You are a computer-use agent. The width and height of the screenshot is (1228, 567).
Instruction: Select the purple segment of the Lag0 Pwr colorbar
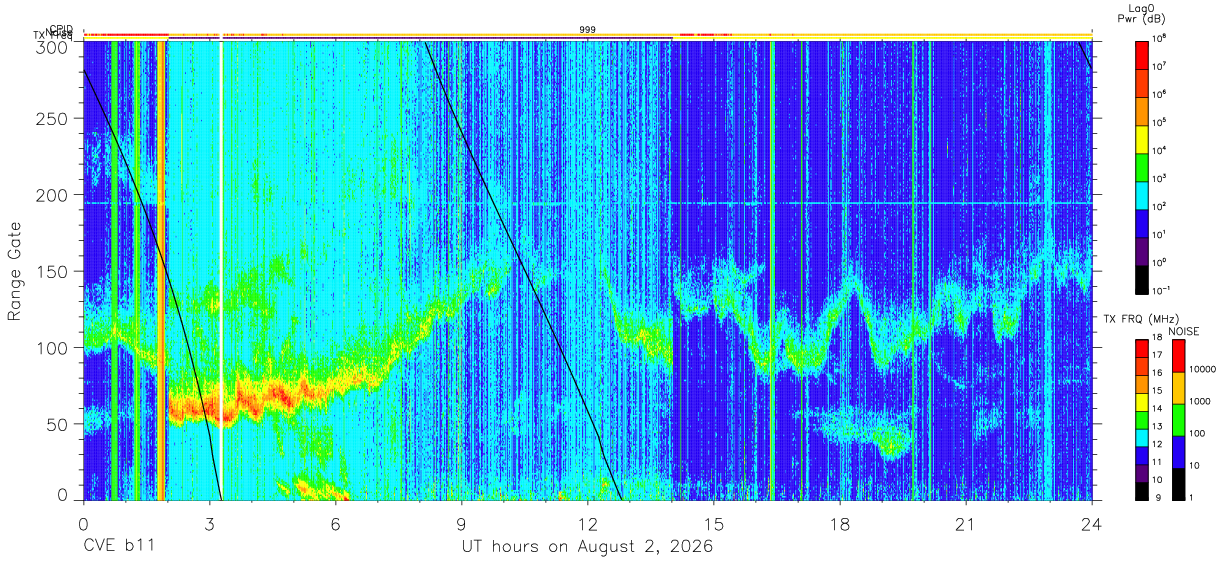pos(1141,252)
